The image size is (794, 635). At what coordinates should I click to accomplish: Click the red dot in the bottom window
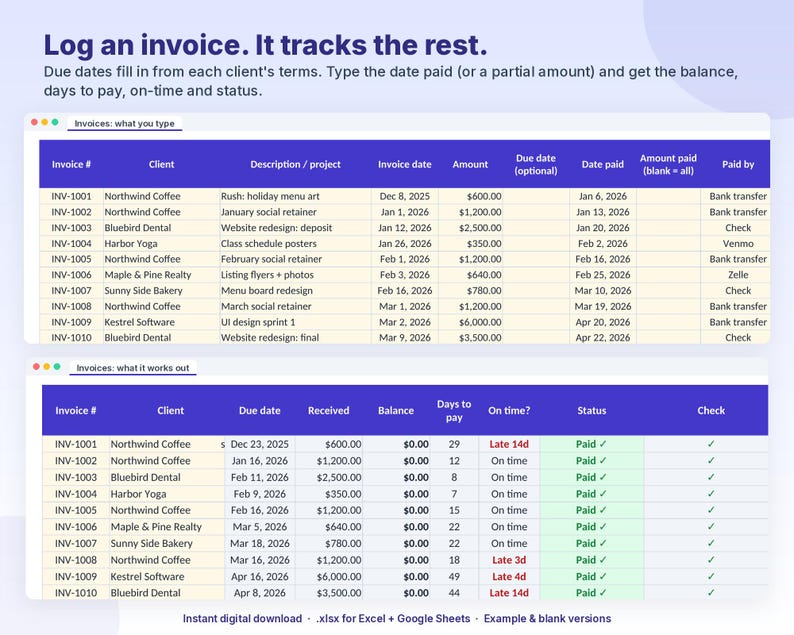click(36, 367)
